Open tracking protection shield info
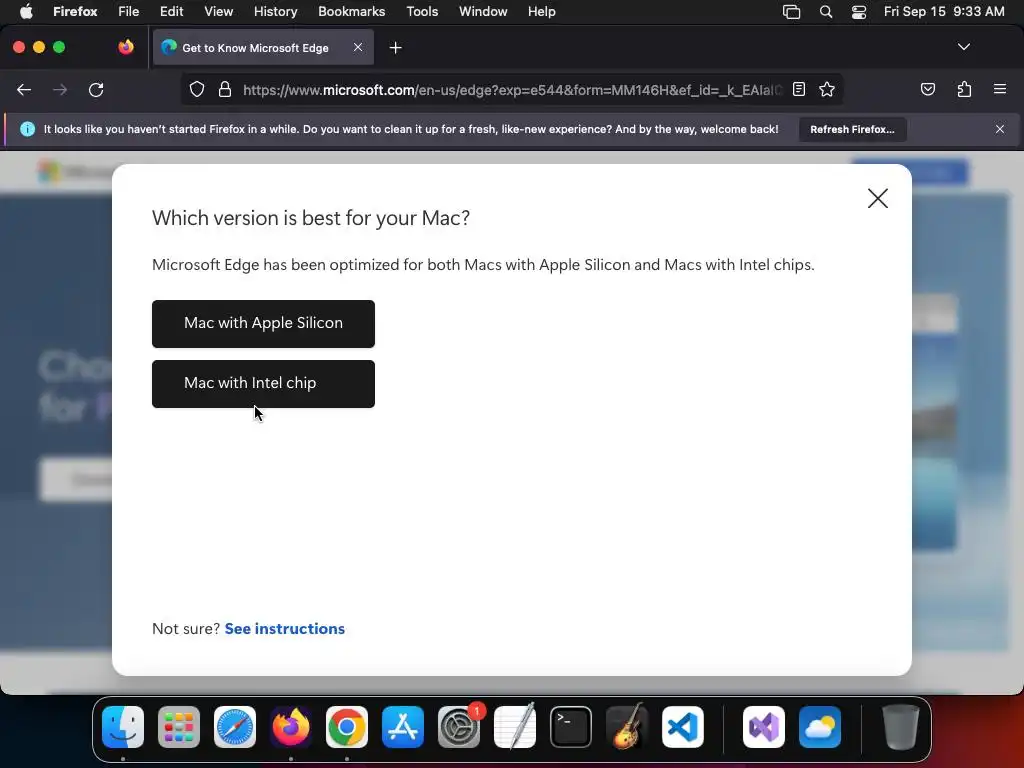 coord(197,89)
